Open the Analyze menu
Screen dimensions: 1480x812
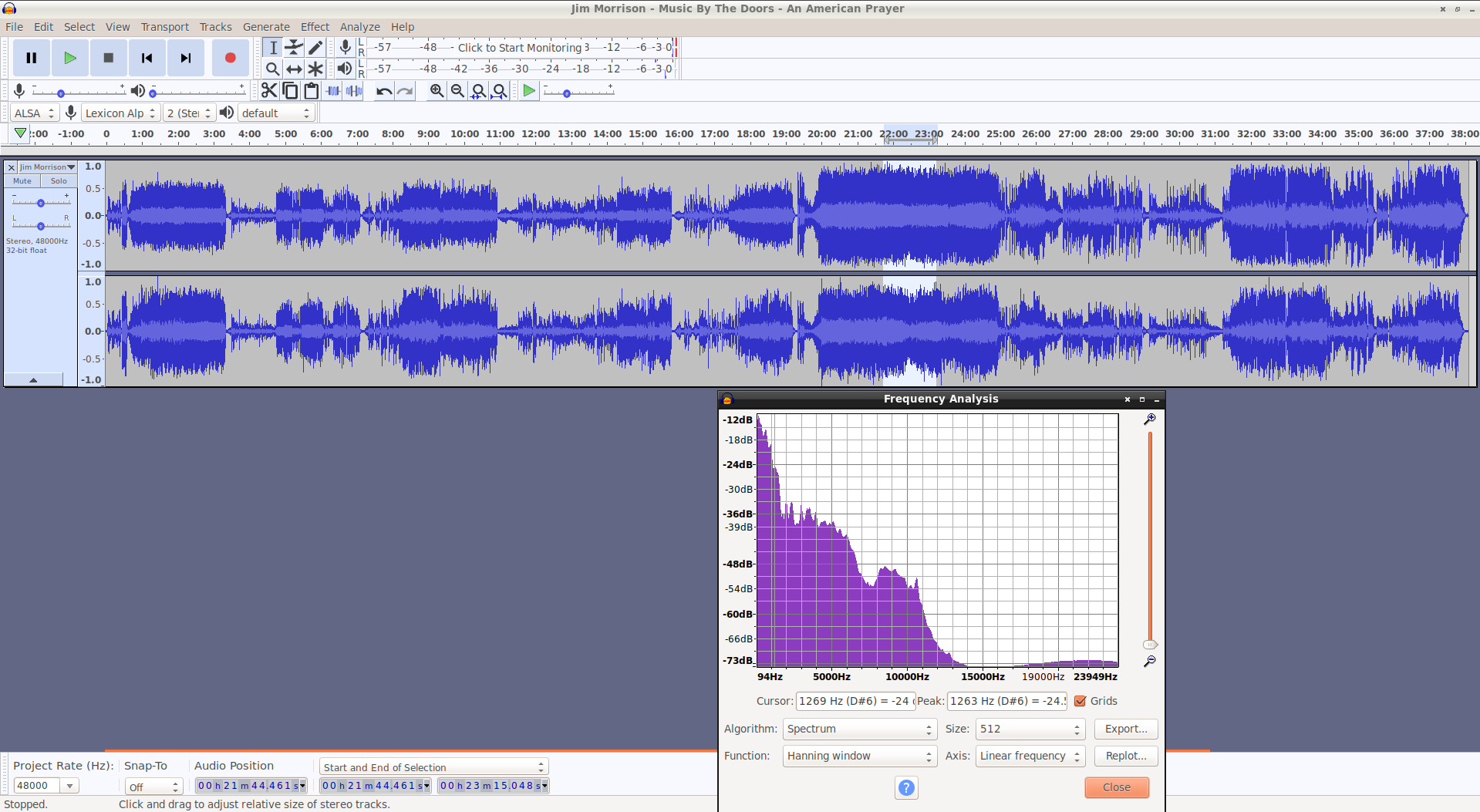360,27
